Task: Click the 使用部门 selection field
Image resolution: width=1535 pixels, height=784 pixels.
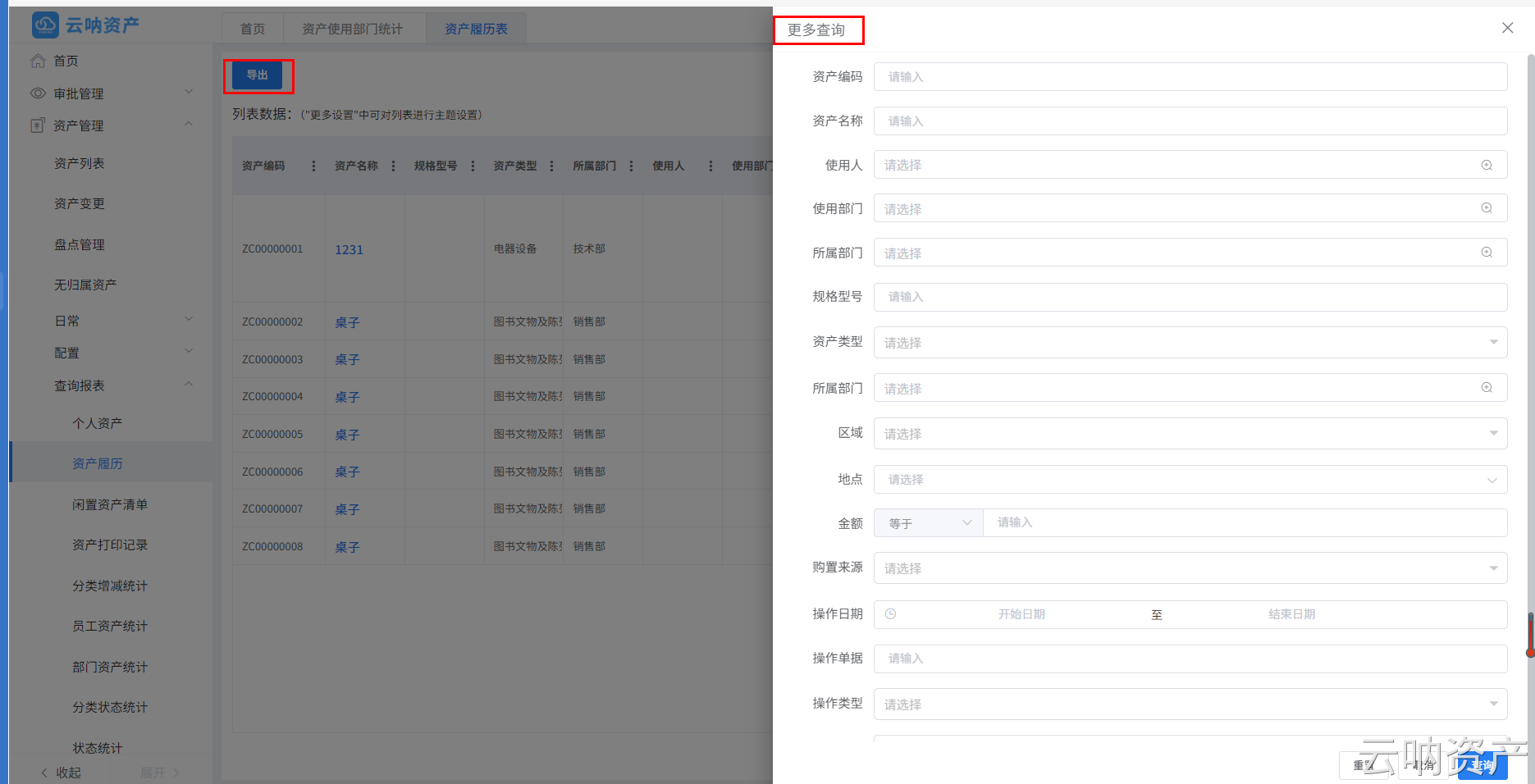Action: tap(1190, 208)
